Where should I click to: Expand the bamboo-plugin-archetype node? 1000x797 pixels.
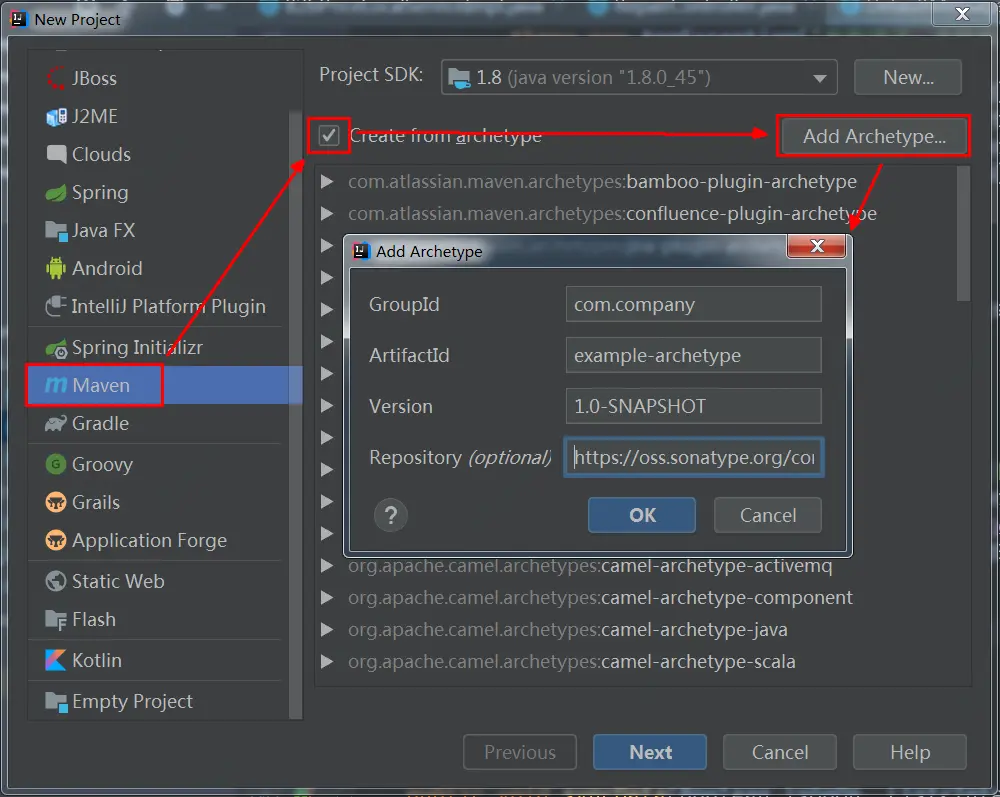(x=327, y=182)
